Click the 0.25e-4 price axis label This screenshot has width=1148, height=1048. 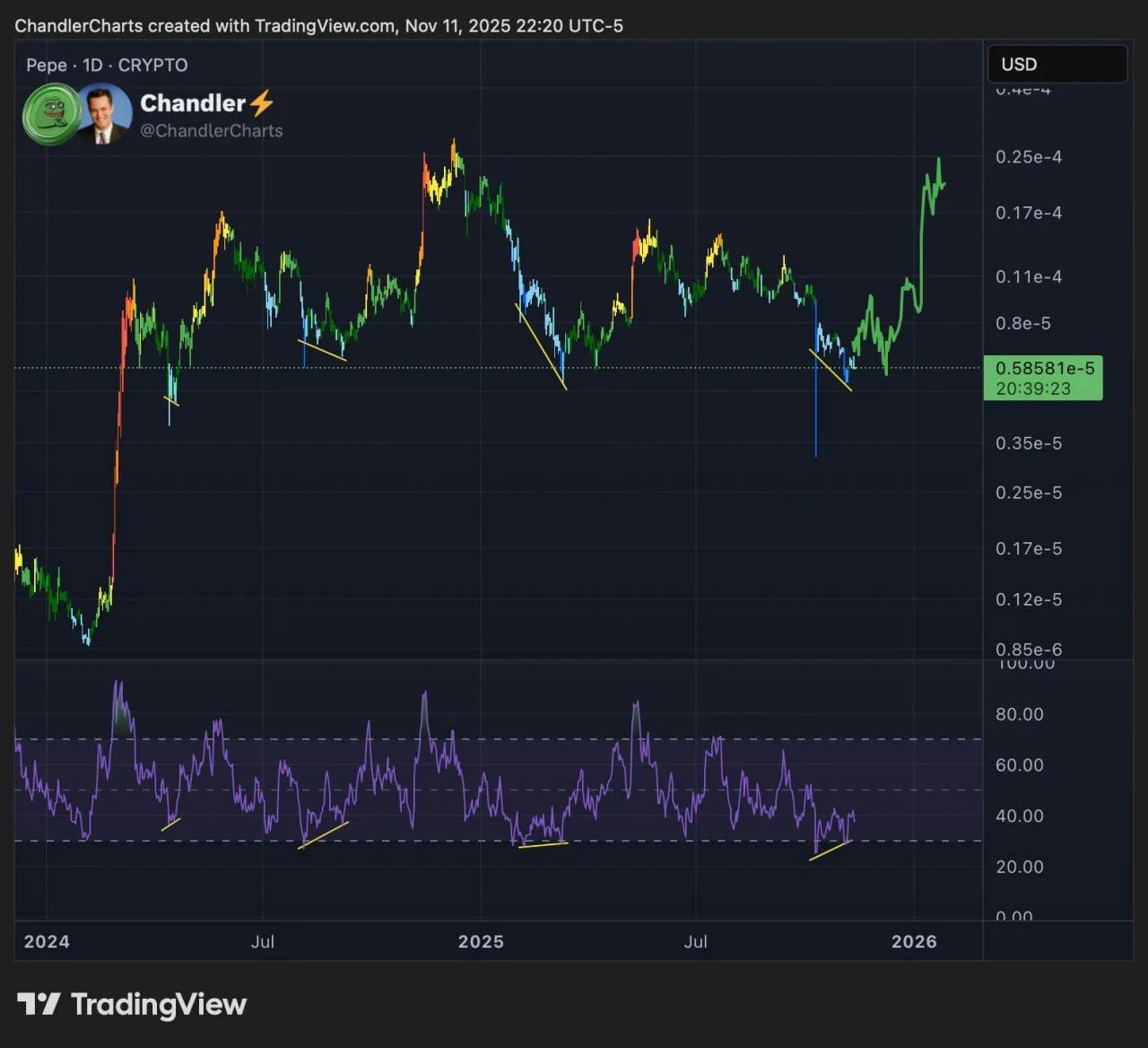[1029, 157]
